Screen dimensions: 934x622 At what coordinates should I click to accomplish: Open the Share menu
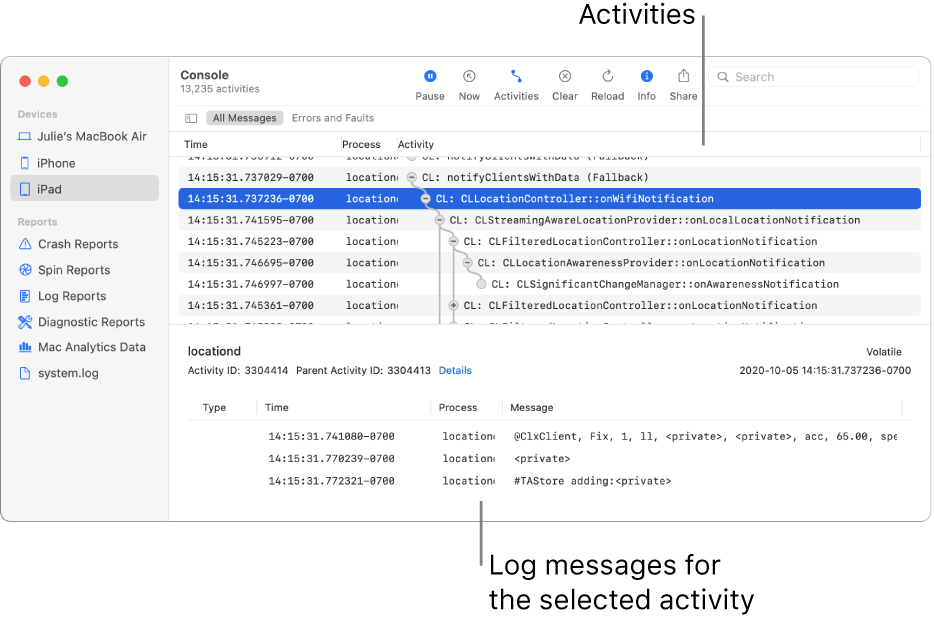click(x=683, y=85)
